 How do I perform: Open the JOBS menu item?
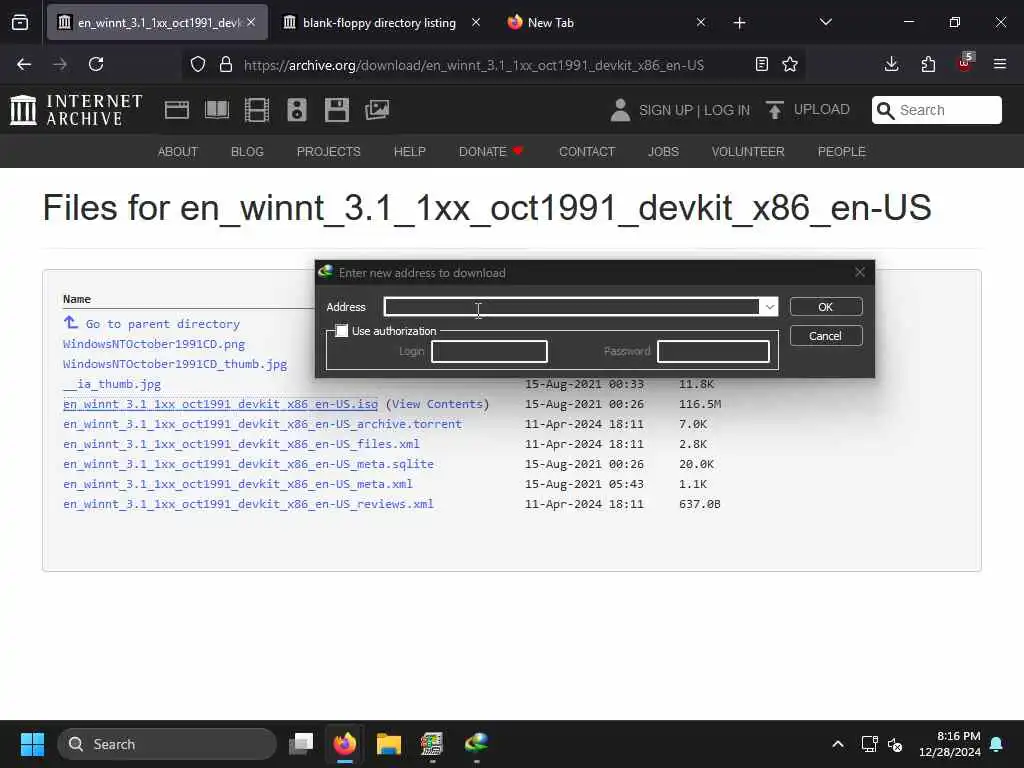pos(663,152)
